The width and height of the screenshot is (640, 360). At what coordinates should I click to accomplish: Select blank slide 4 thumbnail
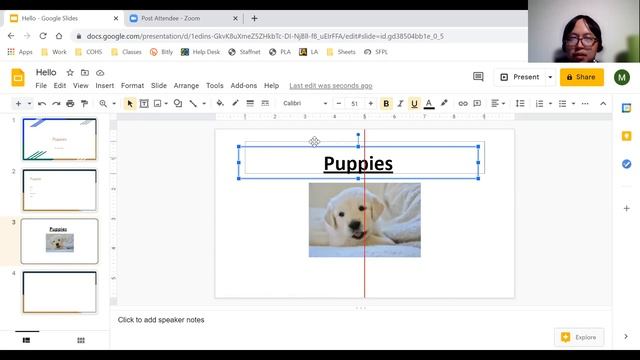(60, 292)
